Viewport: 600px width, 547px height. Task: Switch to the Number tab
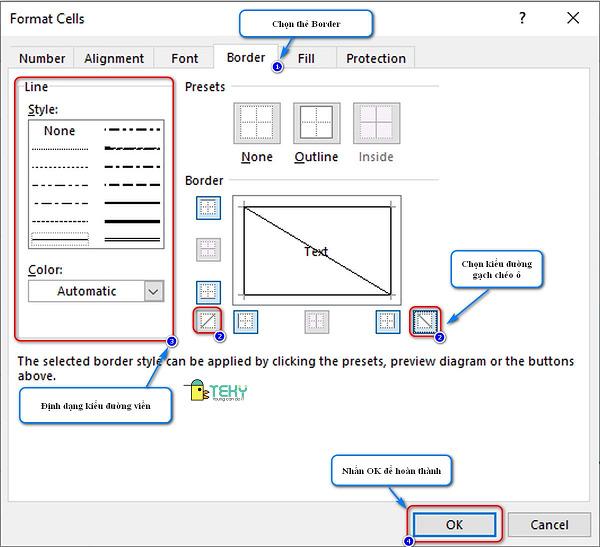click(42, 58)
